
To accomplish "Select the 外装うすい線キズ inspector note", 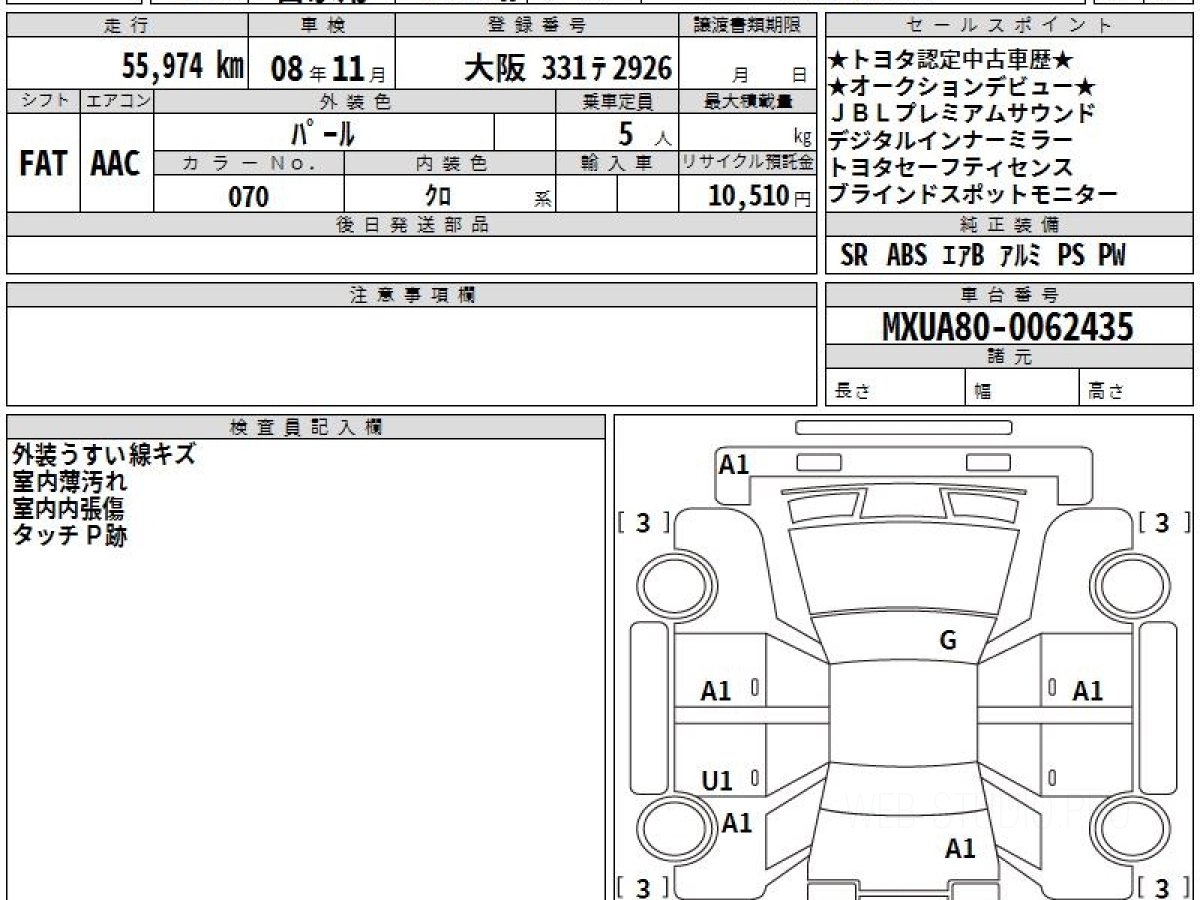I will pyautogui.click(x=103, y=455).
